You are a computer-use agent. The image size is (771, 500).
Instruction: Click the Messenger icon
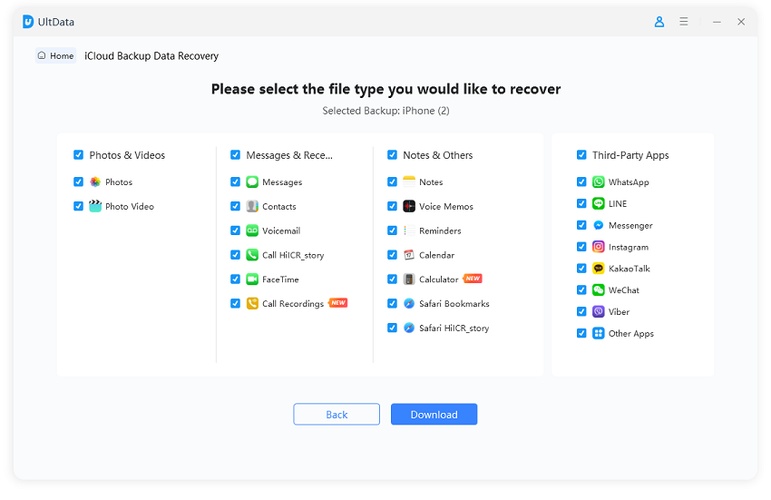[598, 225]
